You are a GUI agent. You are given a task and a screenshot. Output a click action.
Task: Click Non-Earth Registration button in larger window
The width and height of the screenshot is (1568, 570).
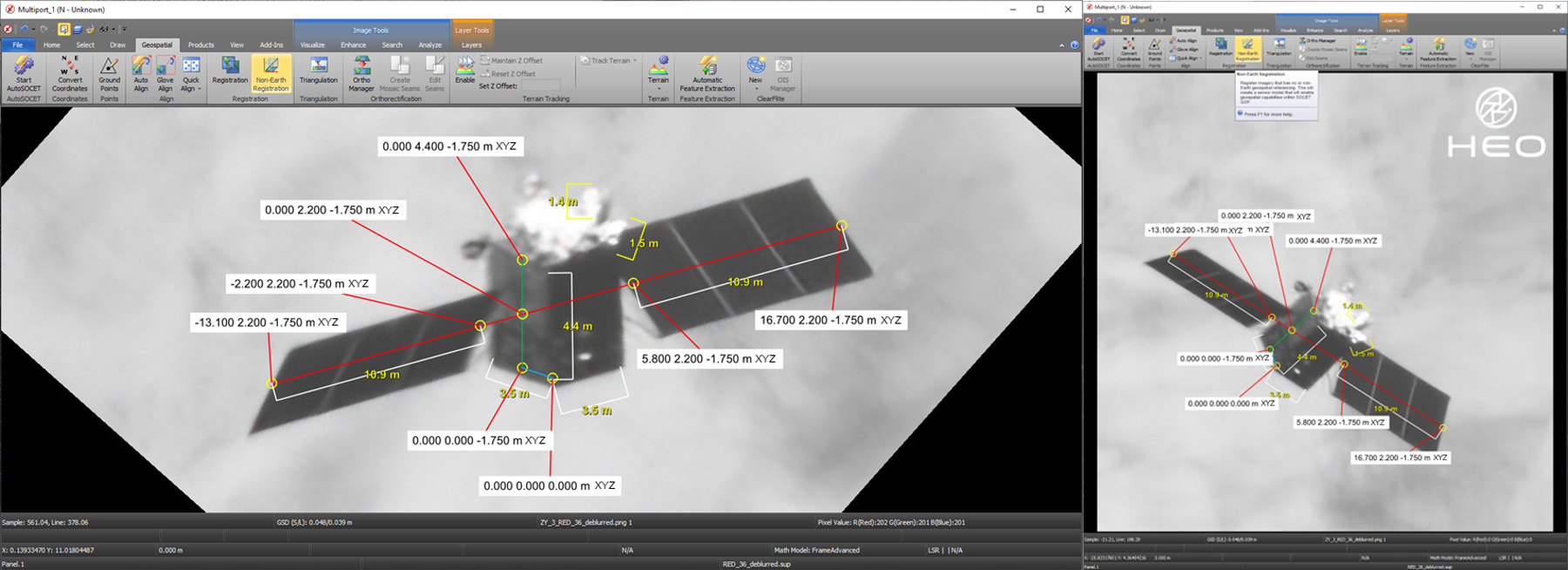point(271,73)
